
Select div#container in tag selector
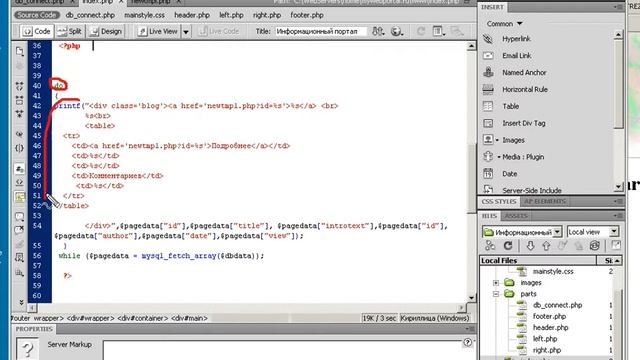pyautogui.click(x=143, y=318)
